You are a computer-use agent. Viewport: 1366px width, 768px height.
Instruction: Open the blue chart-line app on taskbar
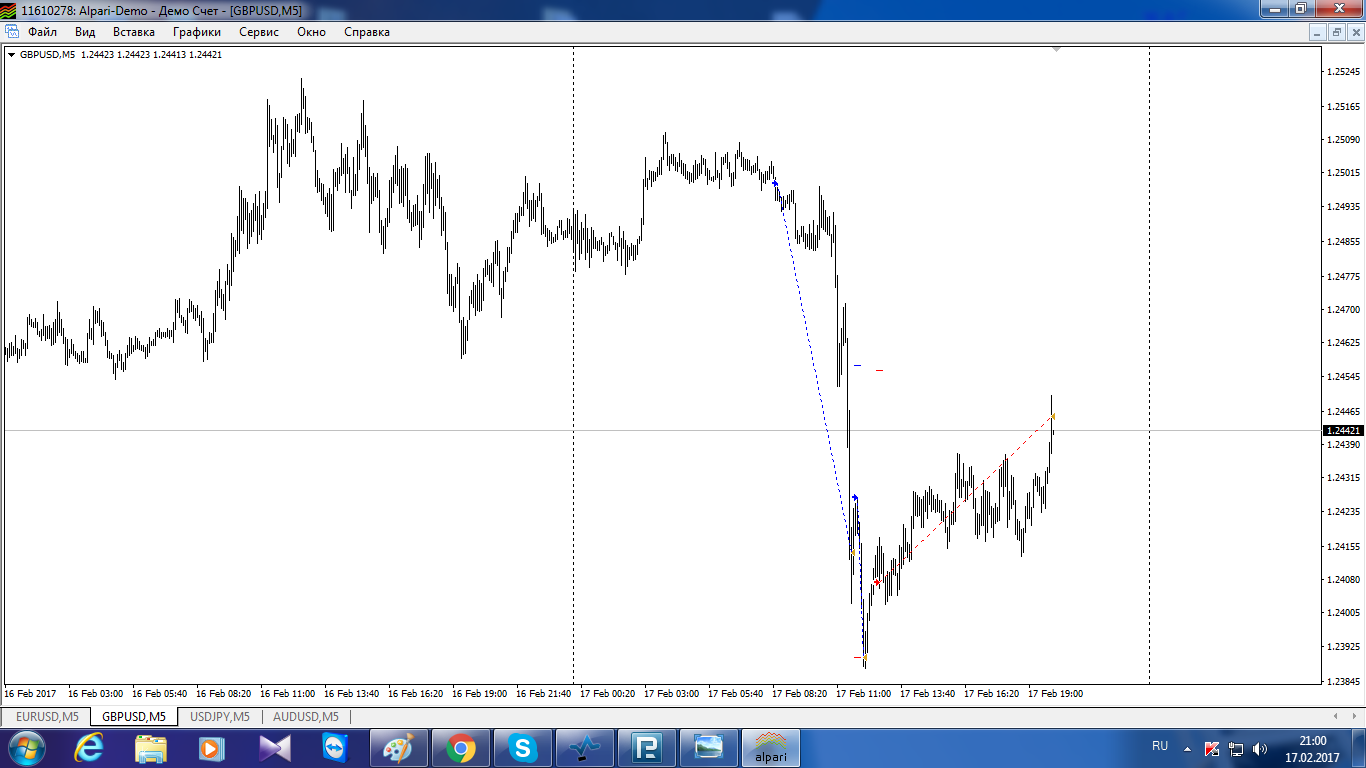click(x=585, y=748)
